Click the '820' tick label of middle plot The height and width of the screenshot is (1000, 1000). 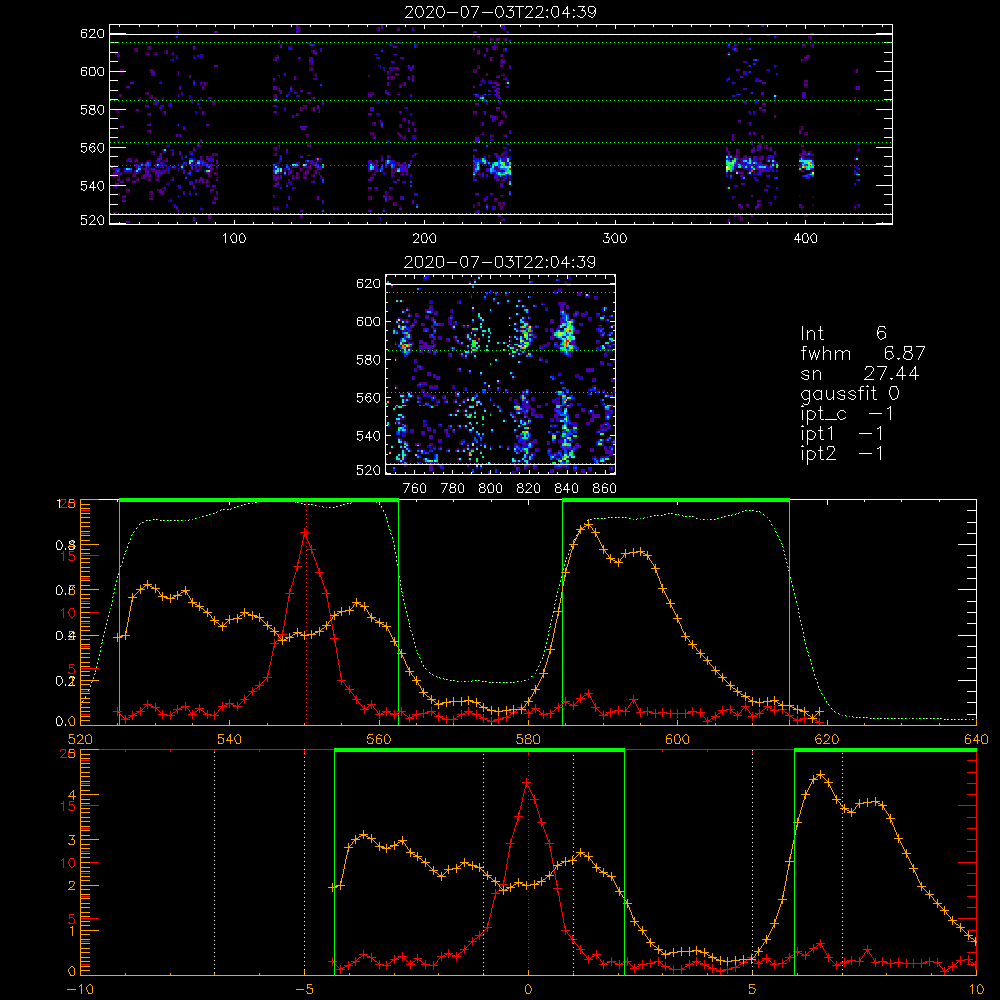528,489
